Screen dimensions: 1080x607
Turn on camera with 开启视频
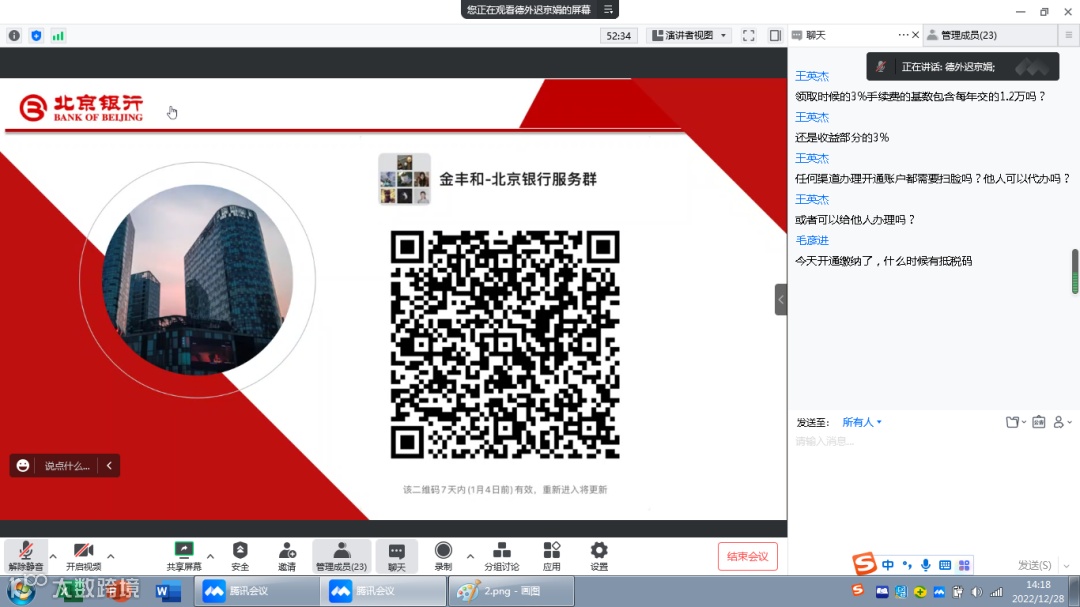click(83, 556)
